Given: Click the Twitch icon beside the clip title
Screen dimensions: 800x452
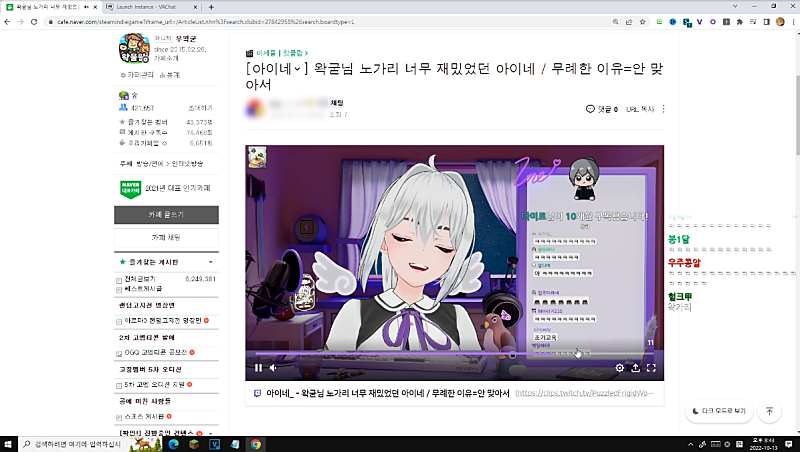Looking at the screenshot, I should (258, 393).
